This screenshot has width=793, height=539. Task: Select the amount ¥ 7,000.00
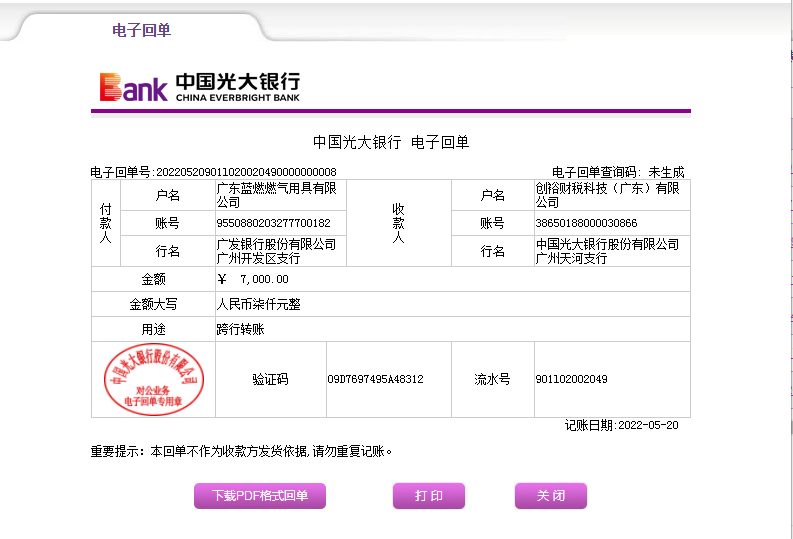253,279
